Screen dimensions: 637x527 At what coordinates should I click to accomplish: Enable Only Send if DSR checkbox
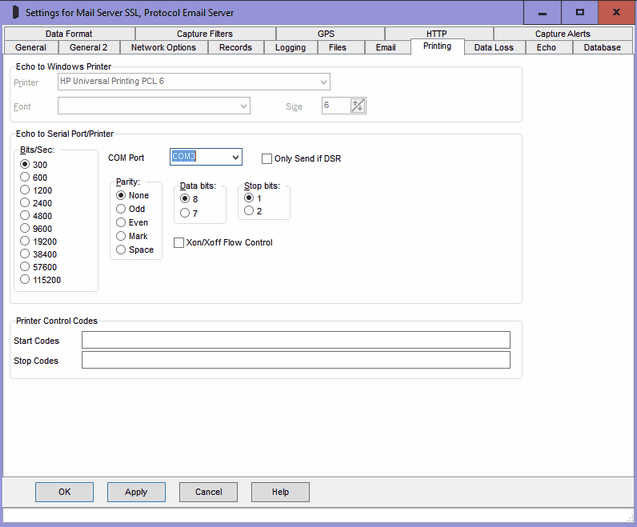click(x=267, y=158)
